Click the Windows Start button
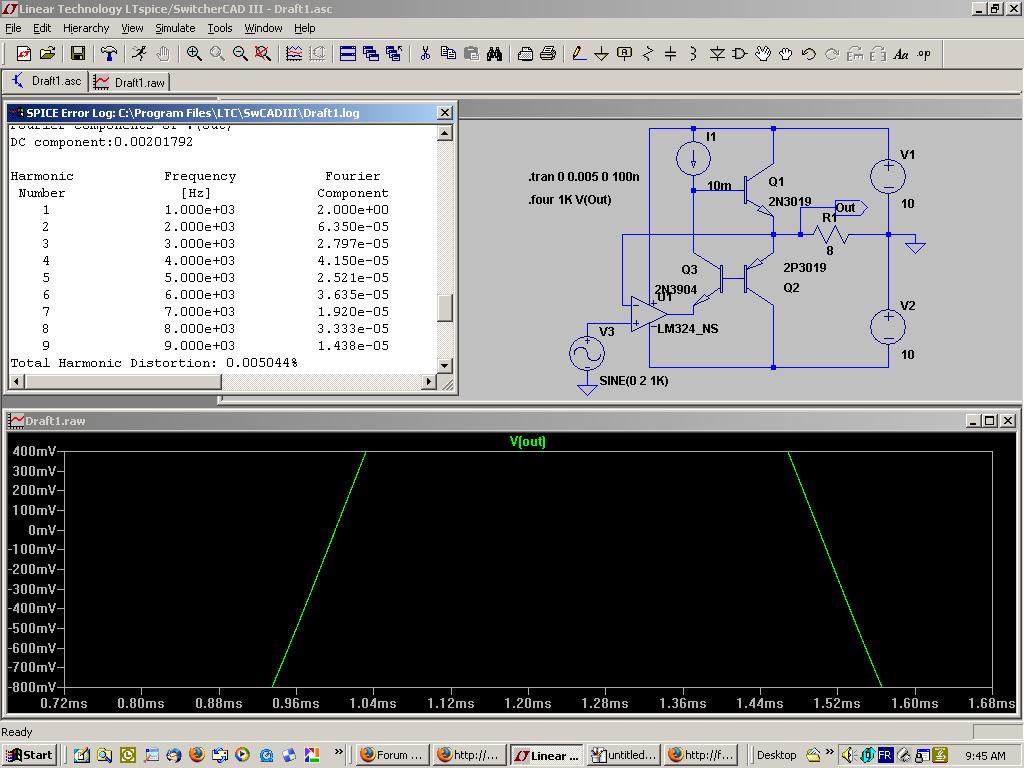This screenshot has height=768, width=1024. pos(28,755)
